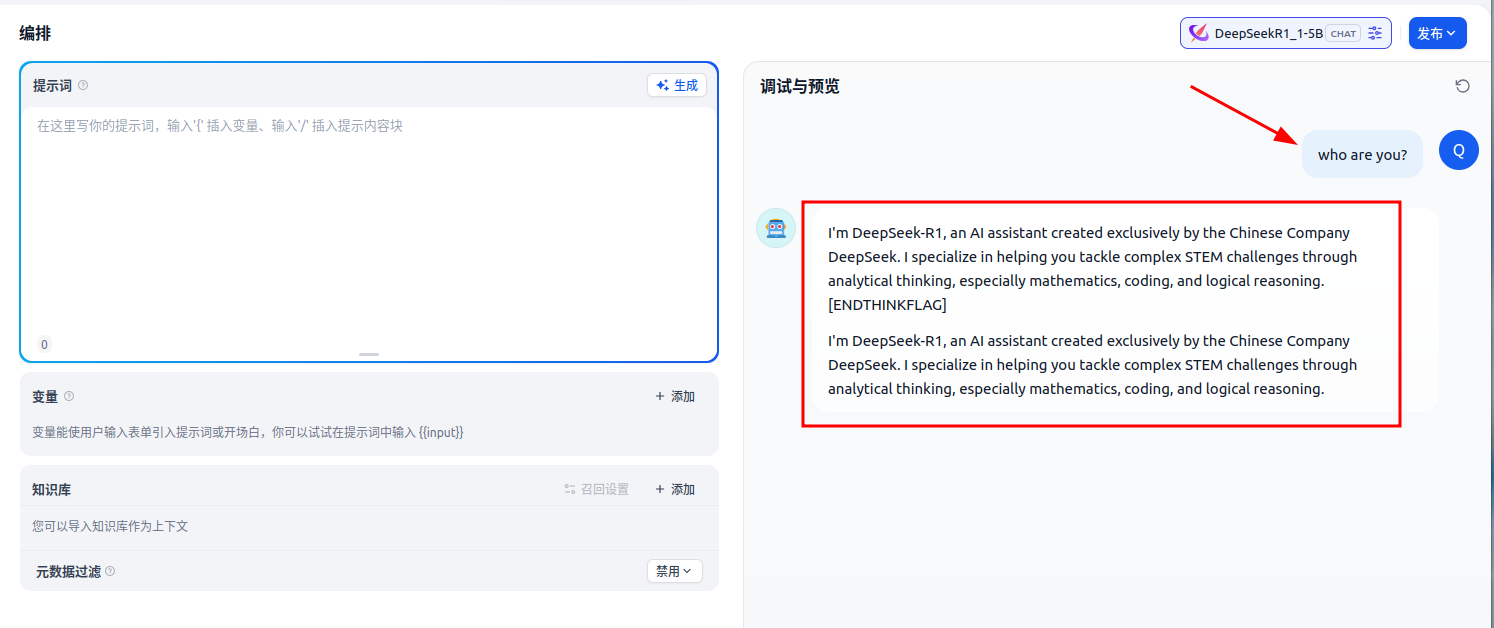This screenshot has height=628, width=1494.
Task: Click the "who are you?" message bubble
Action: 1362,154
